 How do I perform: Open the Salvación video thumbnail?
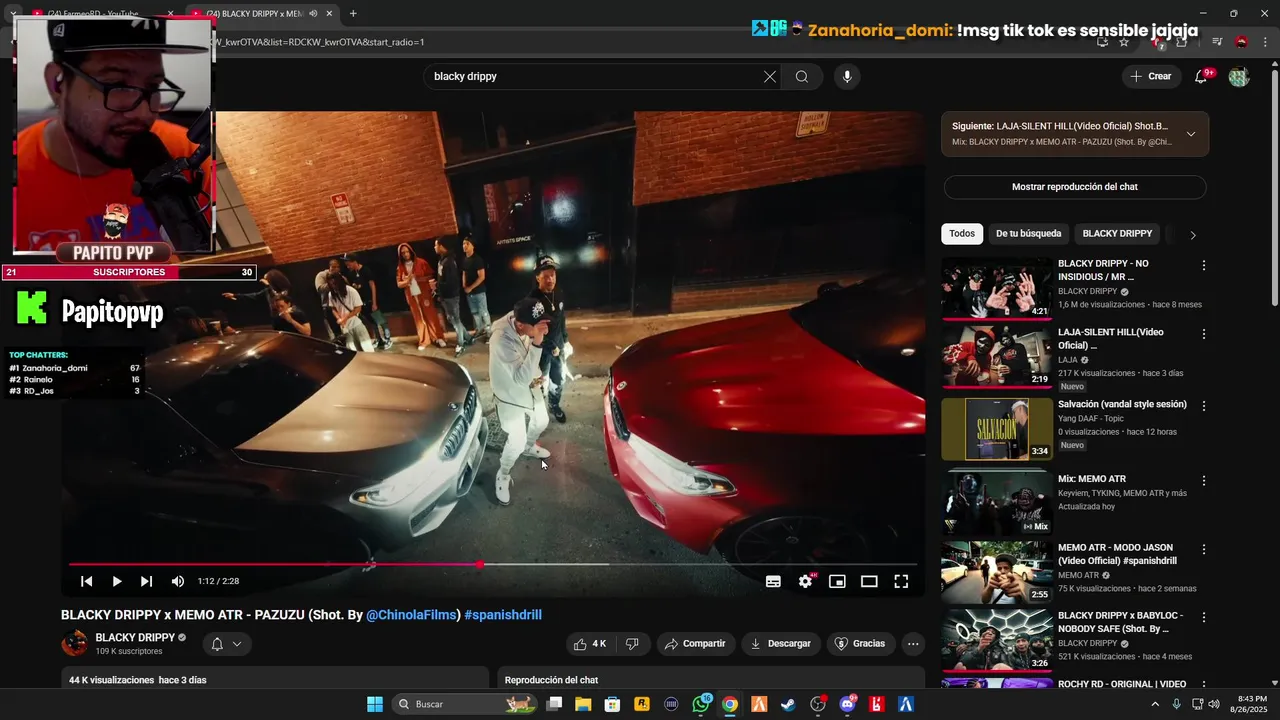tap(997, 429)
